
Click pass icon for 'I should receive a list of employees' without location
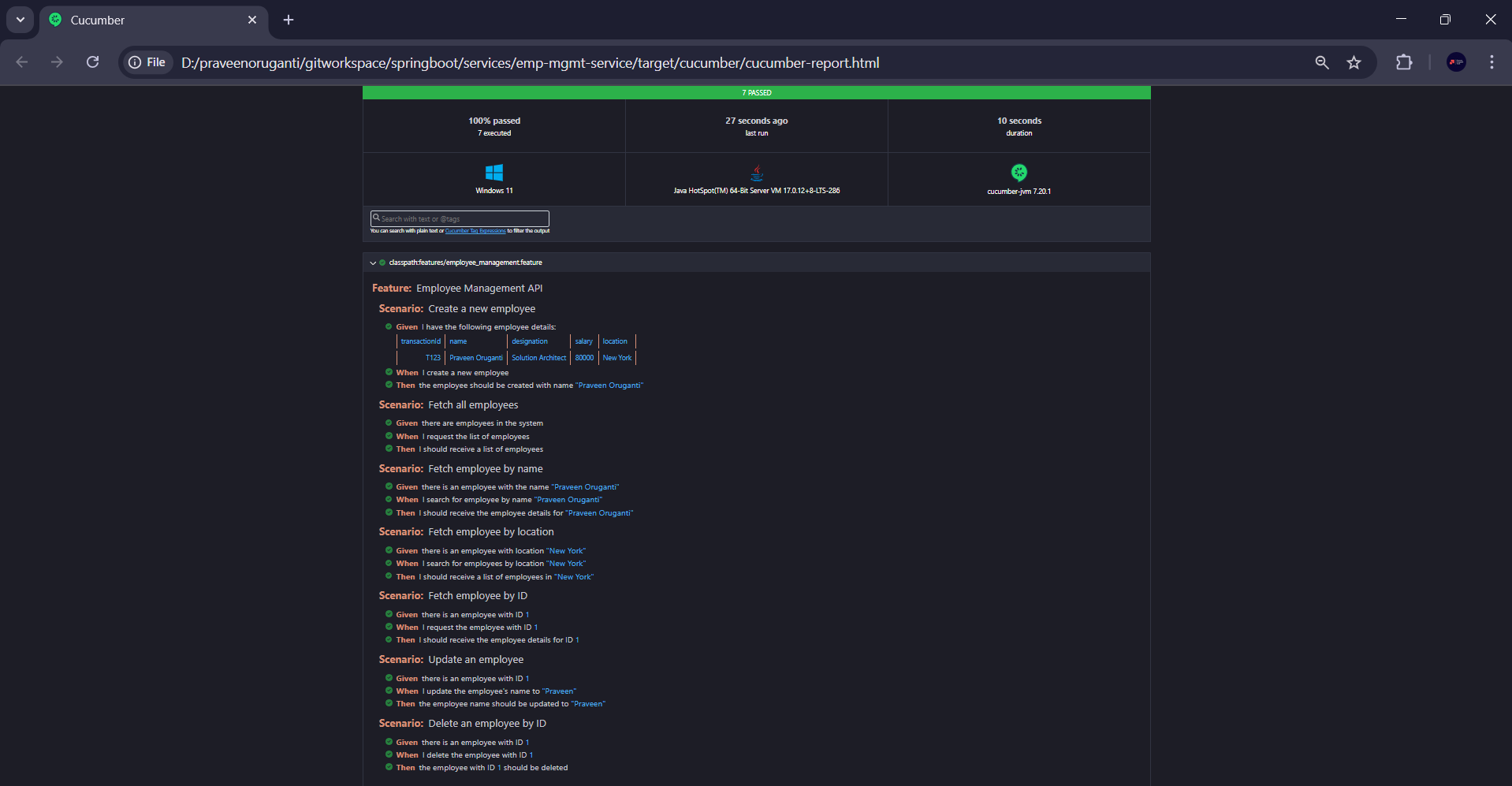[x=389, y=449]
